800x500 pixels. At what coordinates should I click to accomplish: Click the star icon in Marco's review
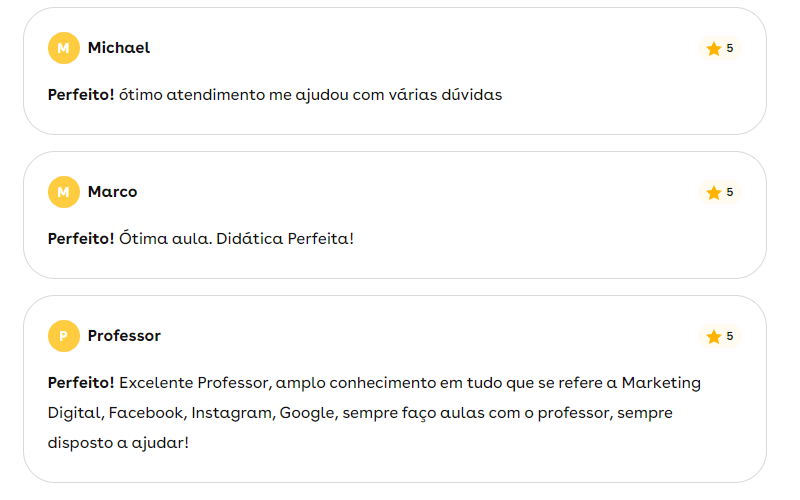(x=713, y=193)
